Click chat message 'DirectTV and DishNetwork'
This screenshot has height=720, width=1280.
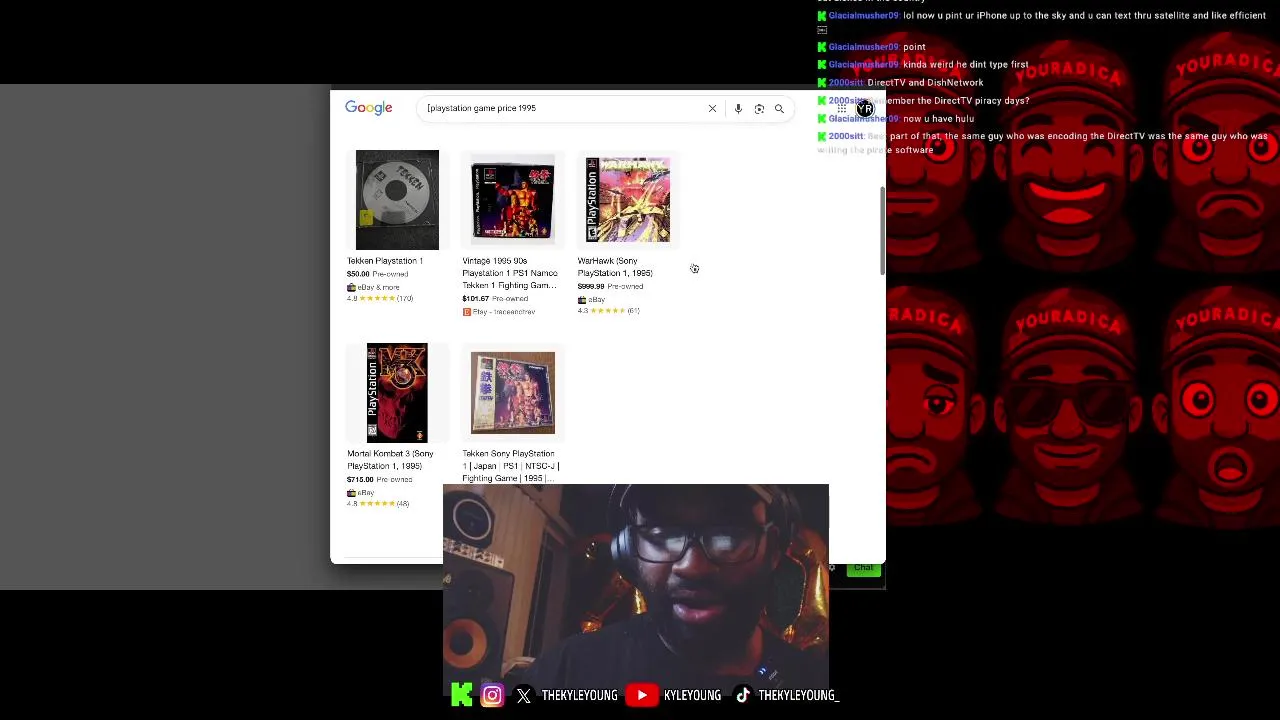coord(925,83)
